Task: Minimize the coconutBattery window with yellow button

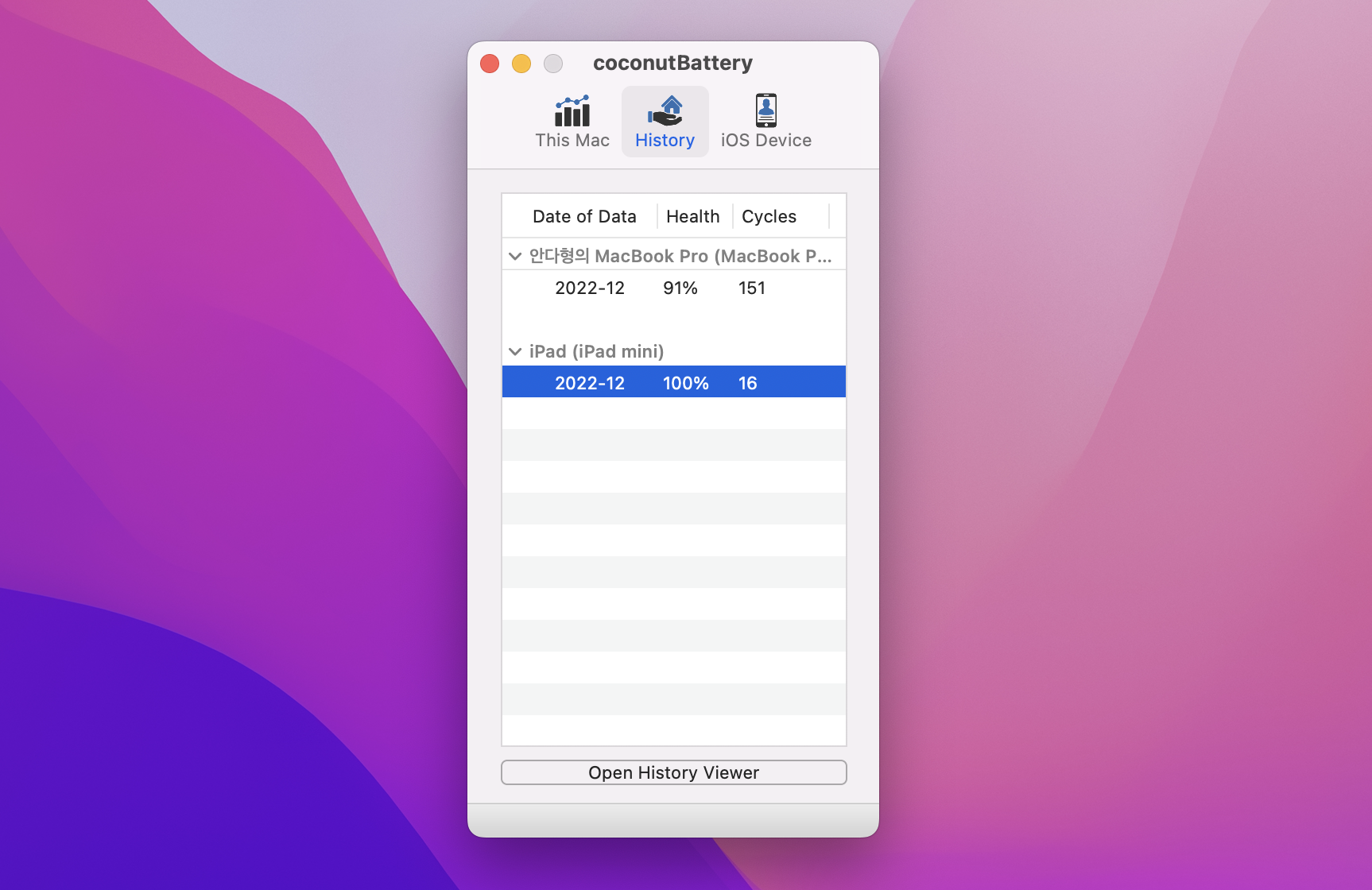Action: [x=521, y=64]
